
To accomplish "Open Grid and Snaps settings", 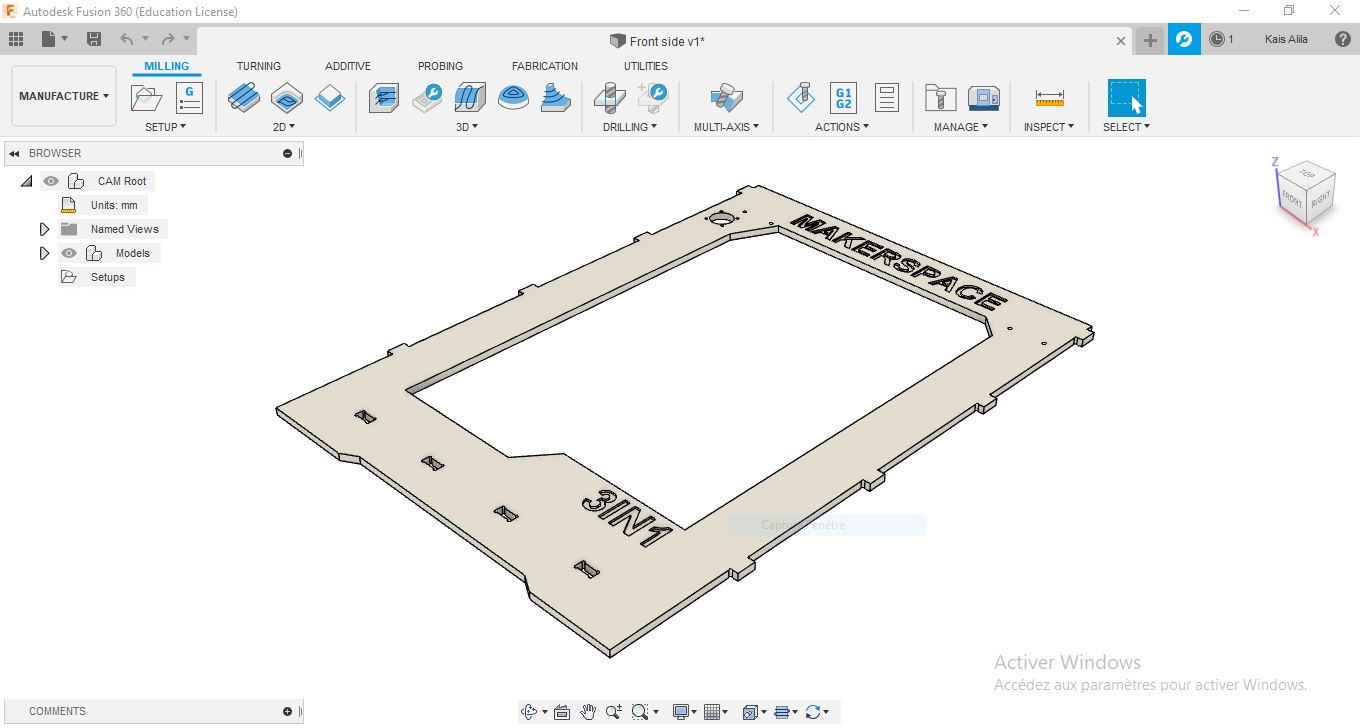I will [x=712, y=712].
